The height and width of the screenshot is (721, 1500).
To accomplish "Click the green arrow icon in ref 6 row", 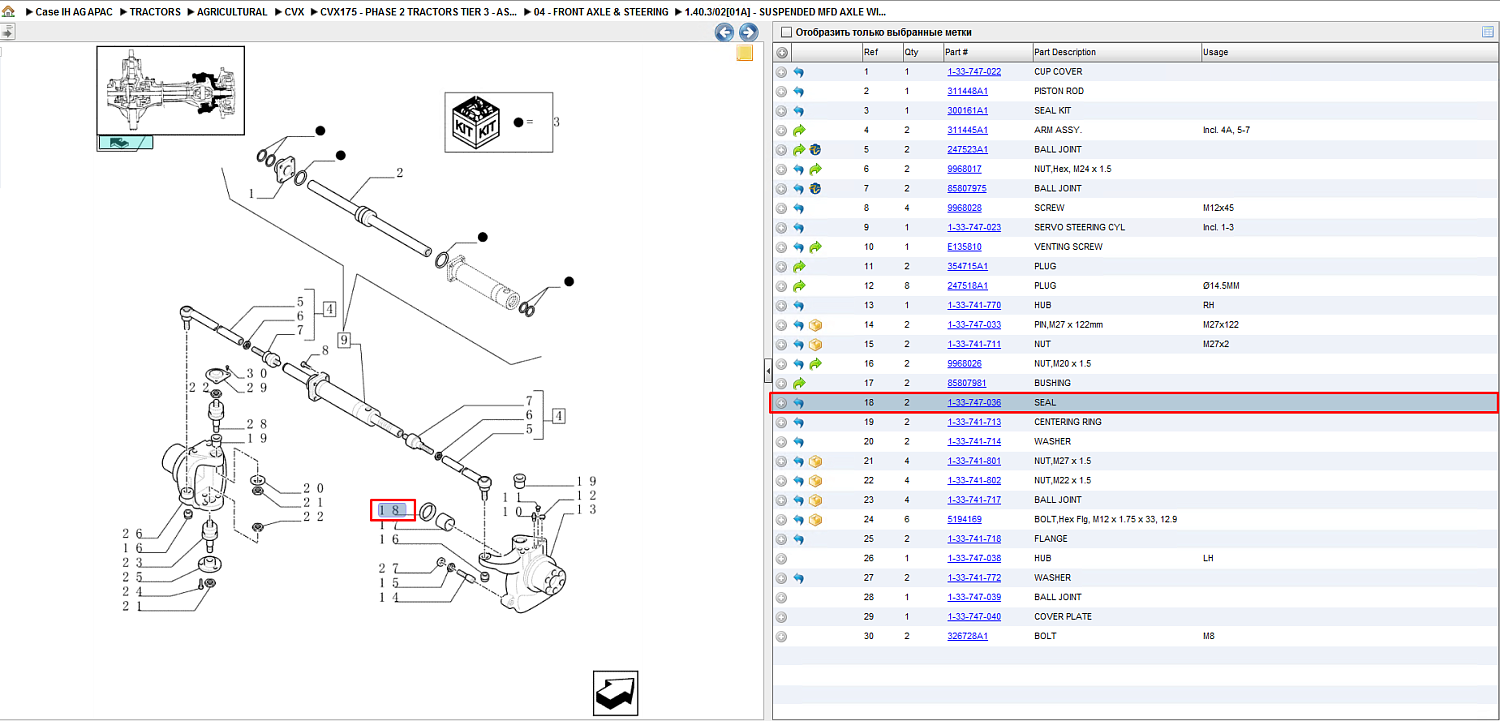I will pos(815,169).
